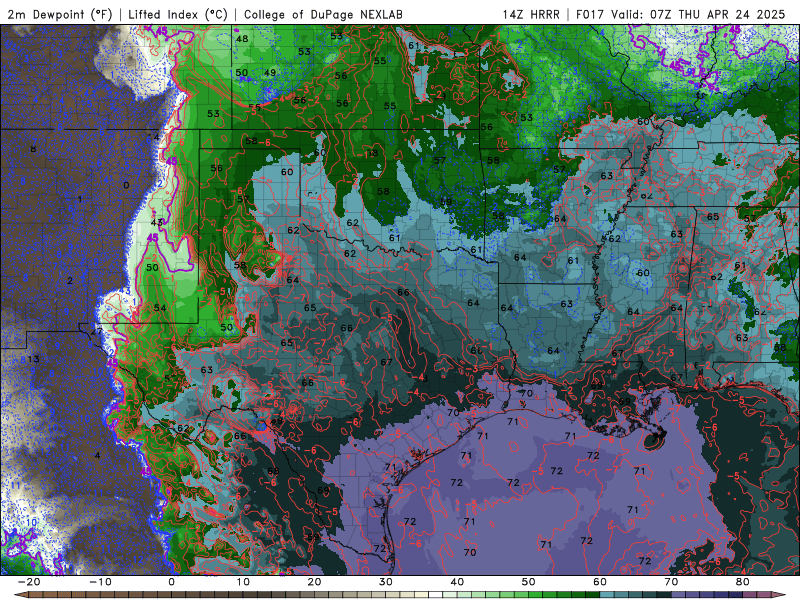Image resolution: width=800 pixels, height=600 pixels.
Task: Click the dewpoint value 18 on the map
Action: [372, 153]
